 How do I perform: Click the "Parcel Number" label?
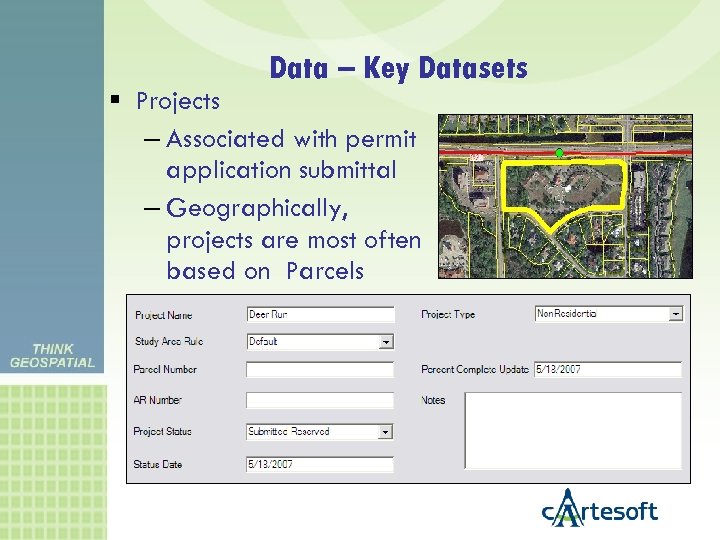(165, 370)
